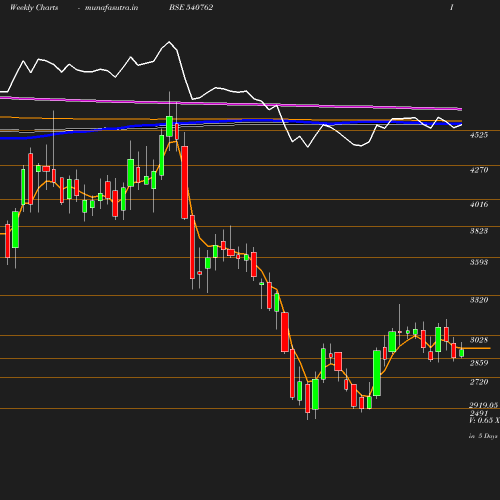
Task: Click the 2720 price axis label
Action: tap(479, 382)
